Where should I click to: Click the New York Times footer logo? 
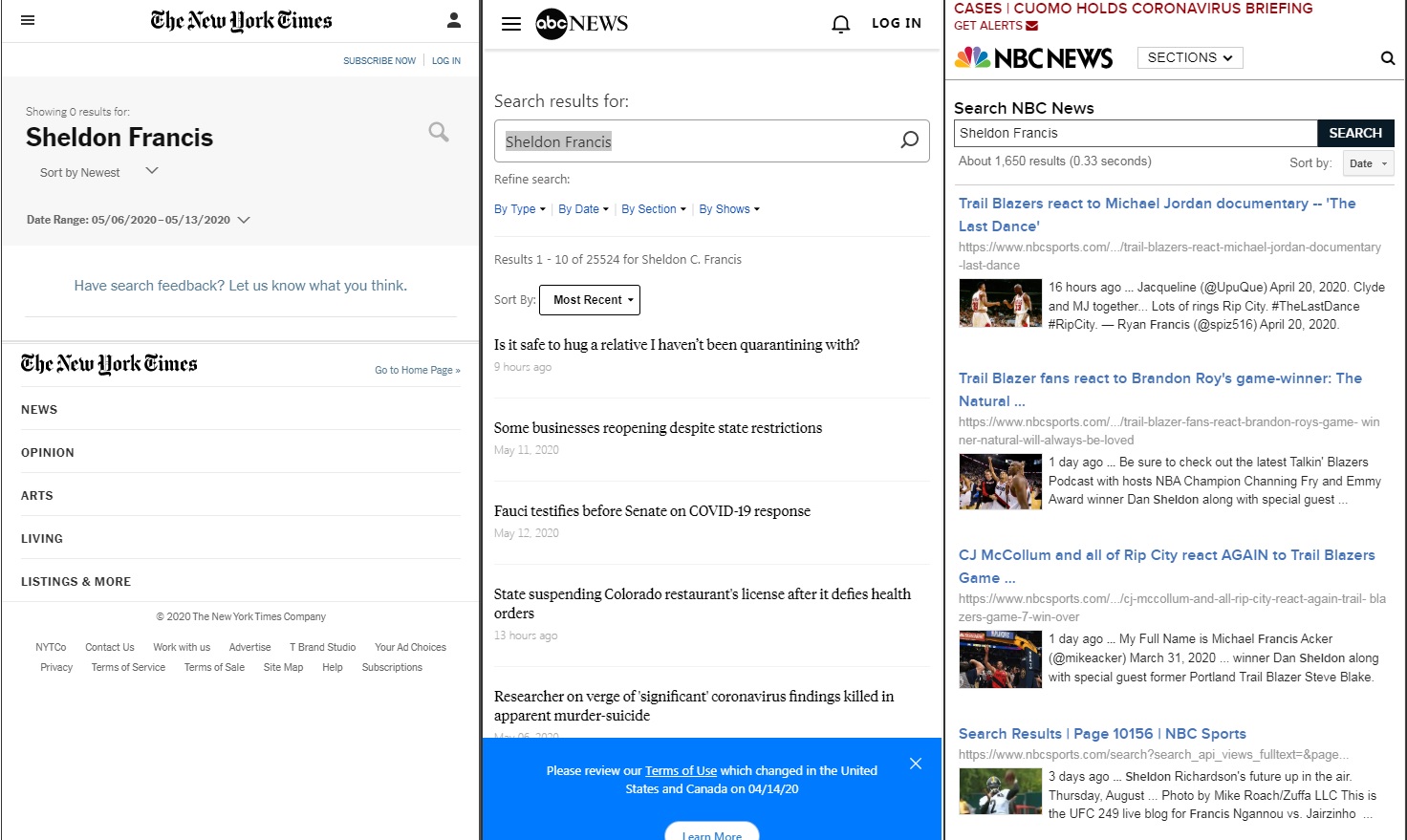pyautogui.click(x=109, y=364)
